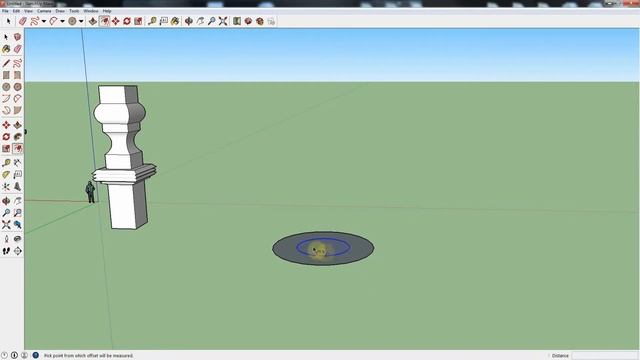This screenshot has width=640, height=360.
Task: Open the Lines tool dropdown arrow
Action: (x=43, y=21)
